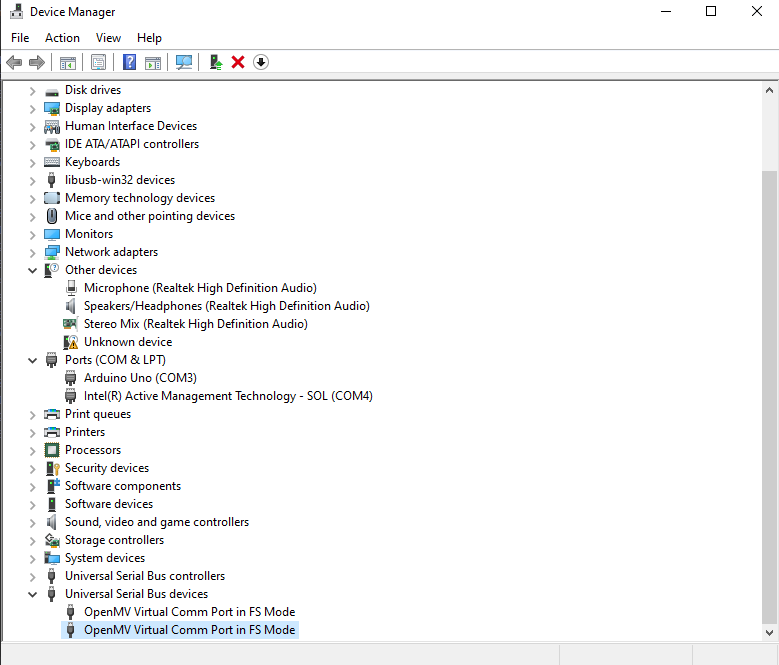Click the scrollbar down arrow
This screenshot has width=779, height=665.
click(769, 632)
